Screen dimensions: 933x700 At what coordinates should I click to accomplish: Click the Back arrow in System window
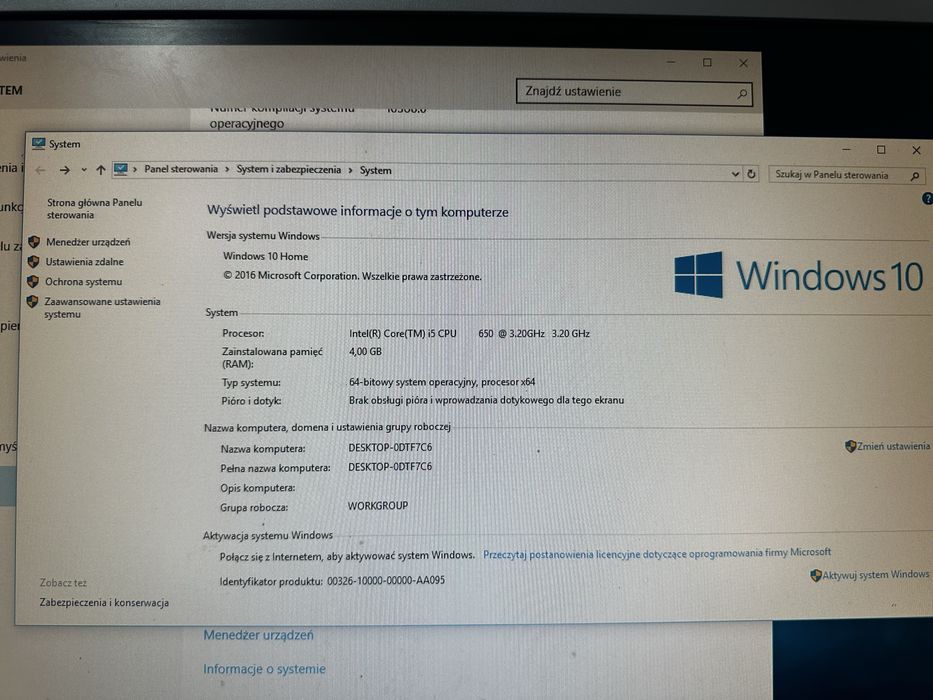(40, 170)
